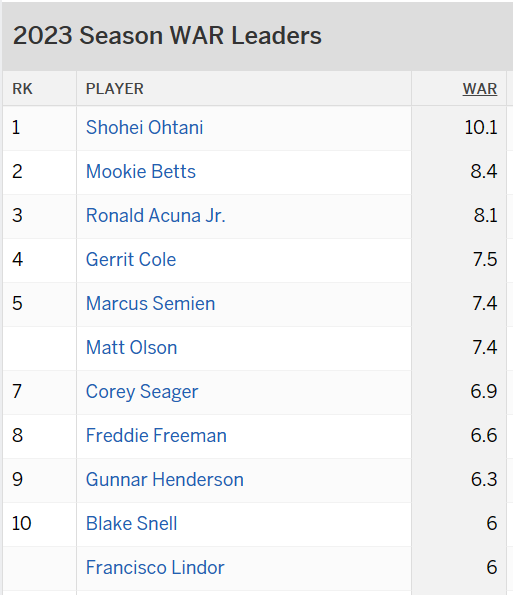The width and height of the screenshot is (513, 595).
Task: Open Blake Snell's profile link
Action: [x=131, y=524]
